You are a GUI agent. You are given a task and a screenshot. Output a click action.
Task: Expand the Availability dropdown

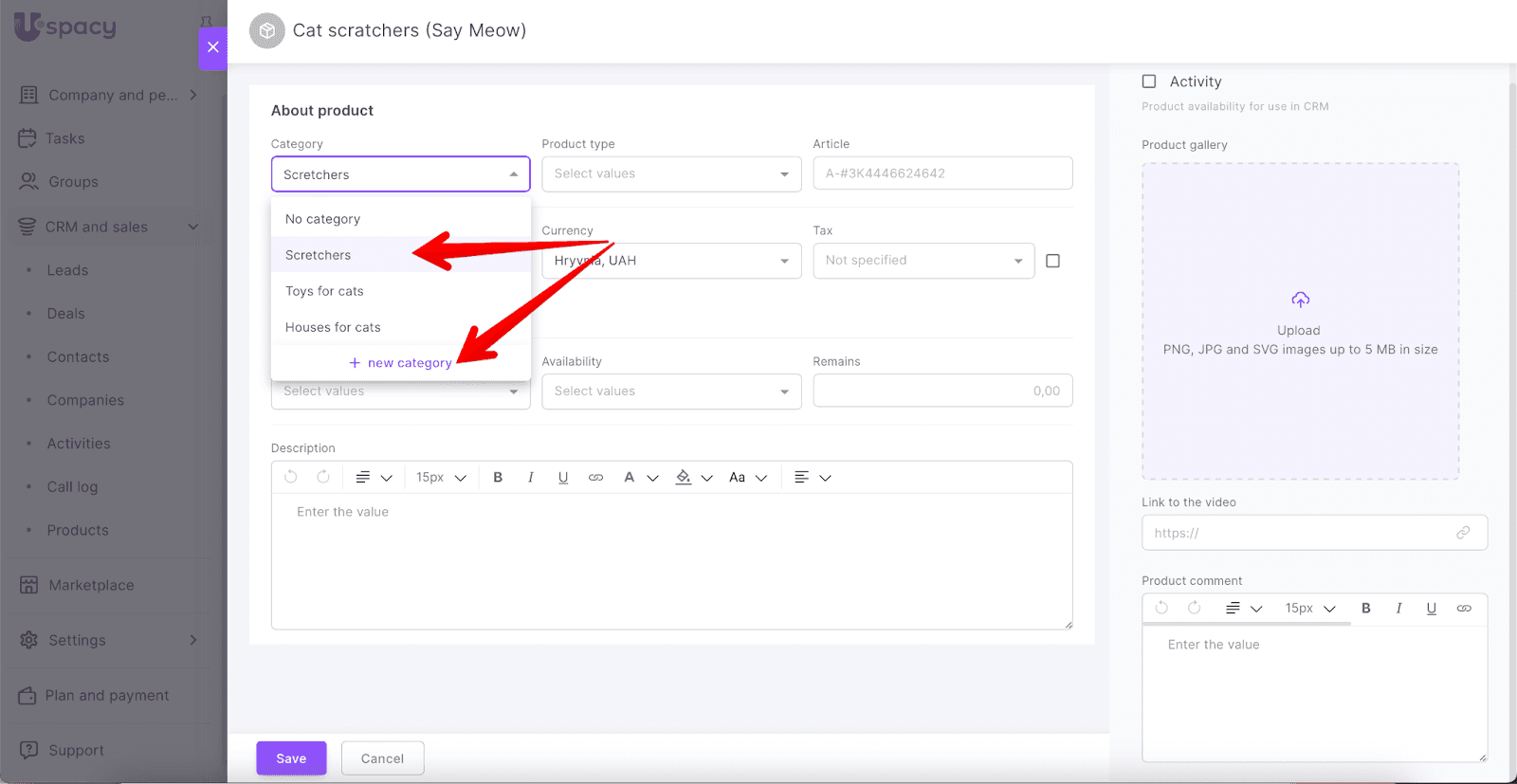[671, 392]
